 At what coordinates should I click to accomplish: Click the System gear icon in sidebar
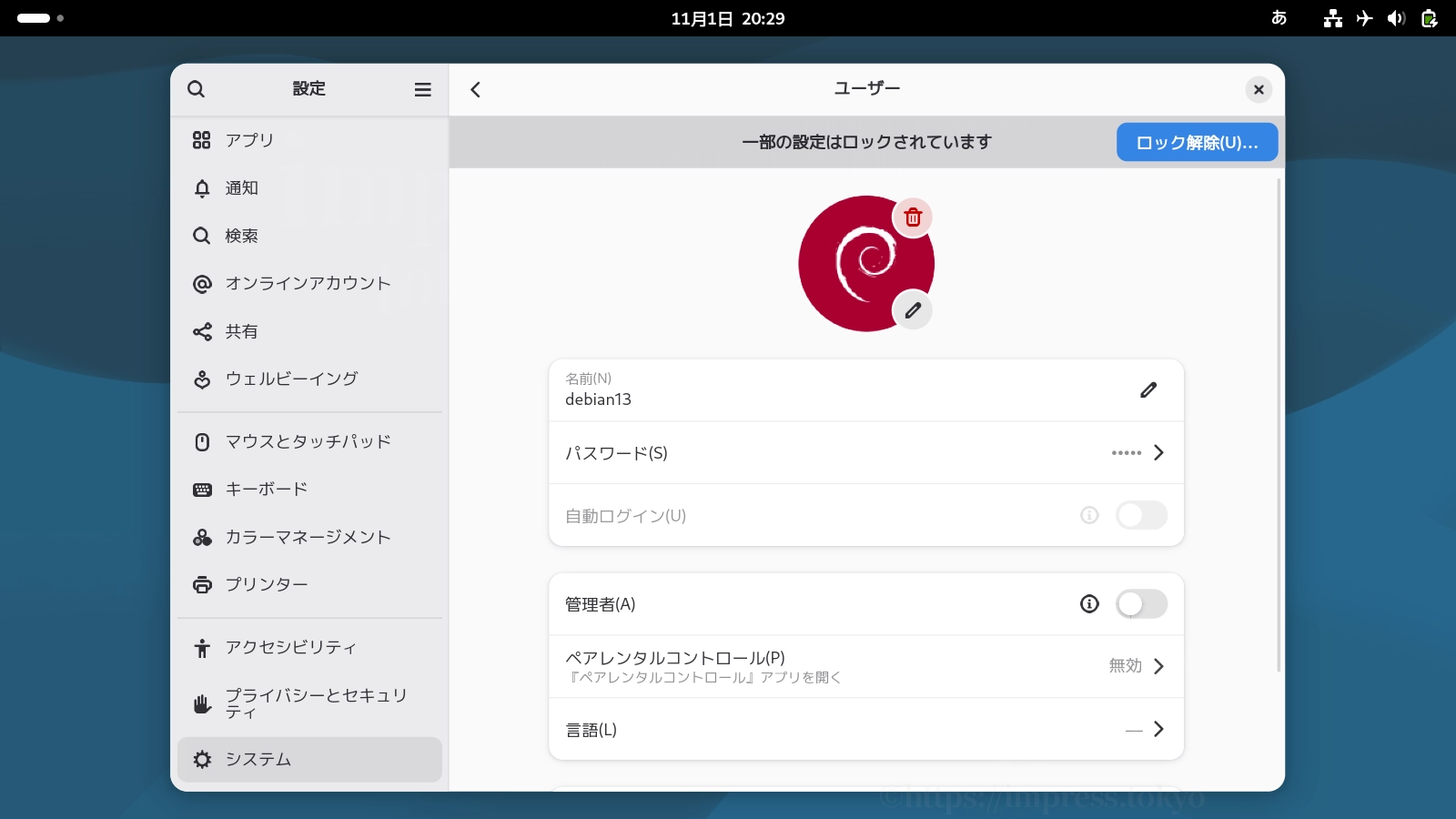(202, 760)
